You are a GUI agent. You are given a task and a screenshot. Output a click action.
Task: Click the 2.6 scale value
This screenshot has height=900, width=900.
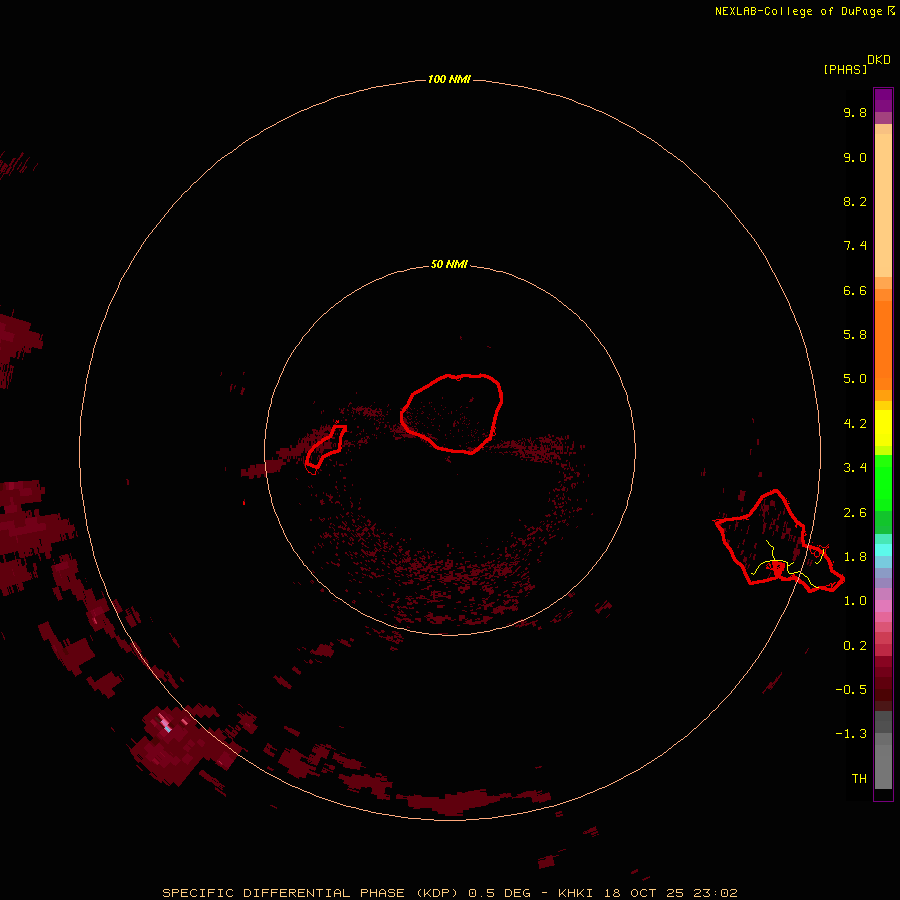(855, 513)
